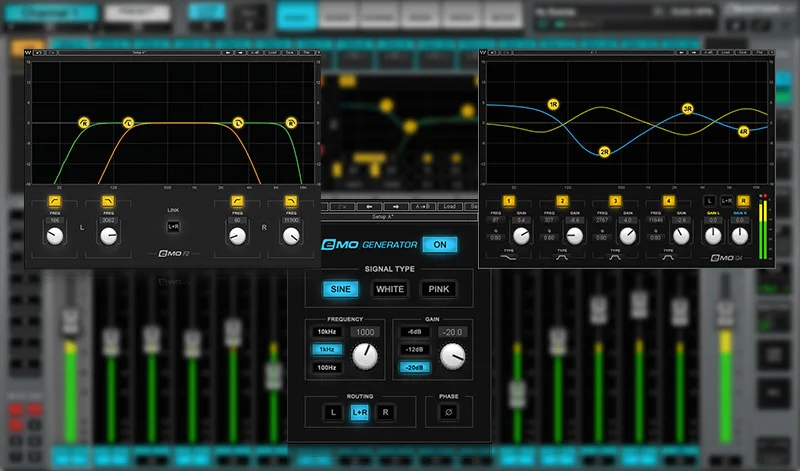The width and height of the screenshot is (800, 471).
Task: Route generator to R channel only
Action: coord(385,412)
